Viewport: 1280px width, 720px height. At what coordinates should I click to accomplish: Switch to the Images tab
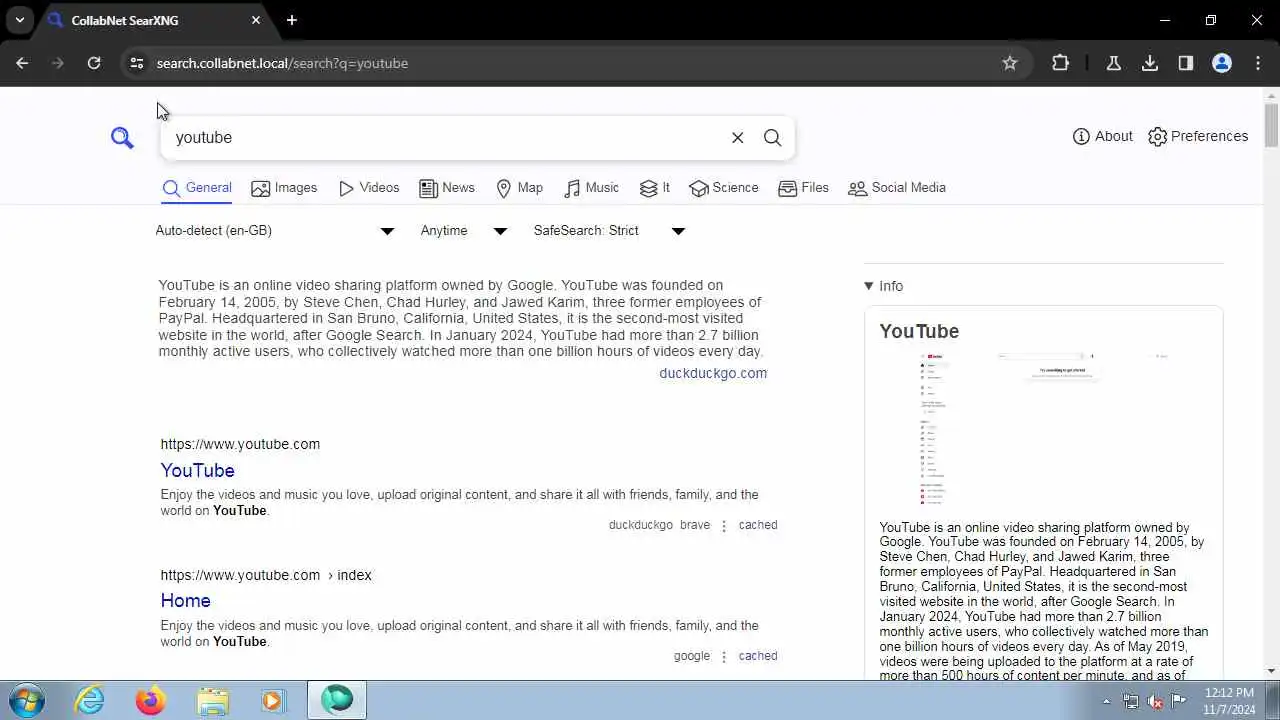click(284, 188)
